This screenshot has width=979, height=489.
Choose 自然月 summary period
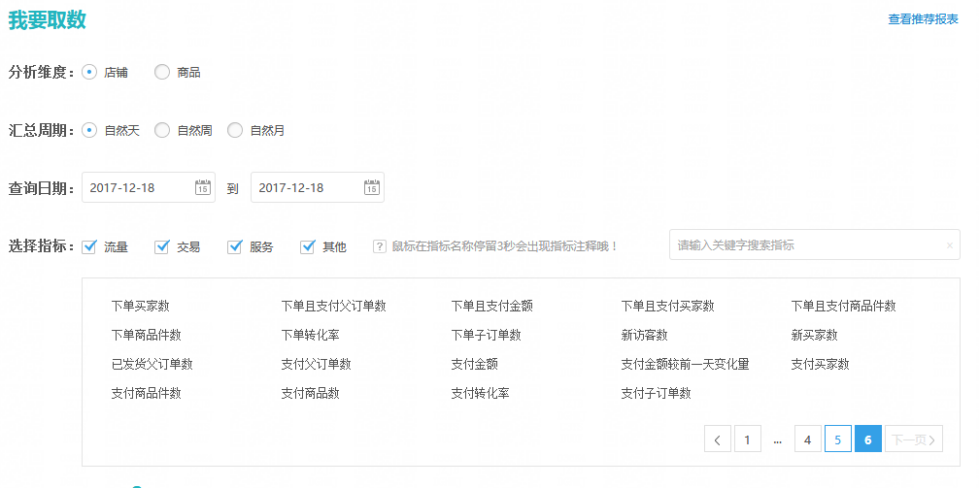pyautogui.click(x=235, y=131)
